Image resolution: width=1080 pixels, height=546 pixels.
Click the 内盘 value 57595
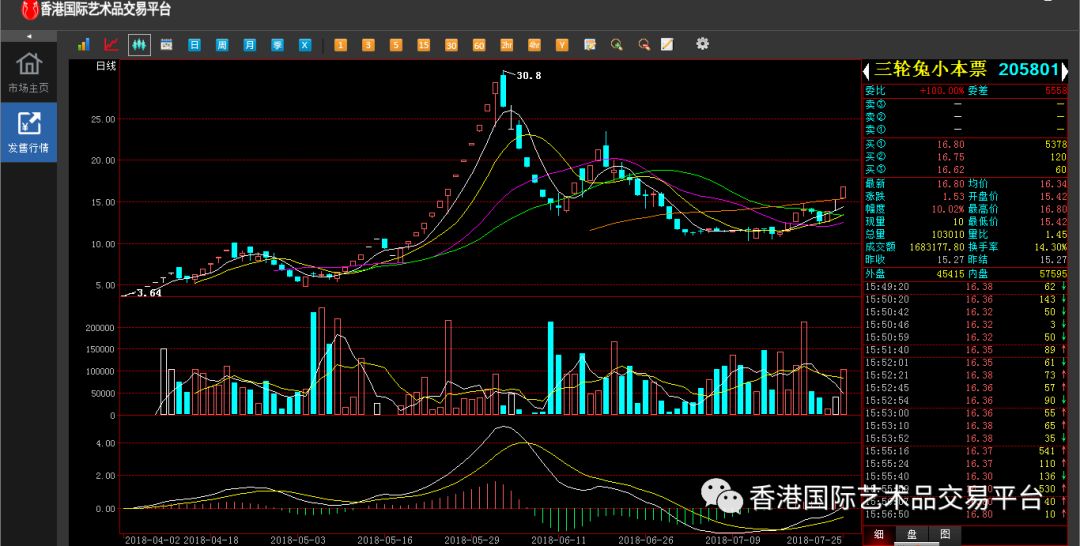[1052, 273]
